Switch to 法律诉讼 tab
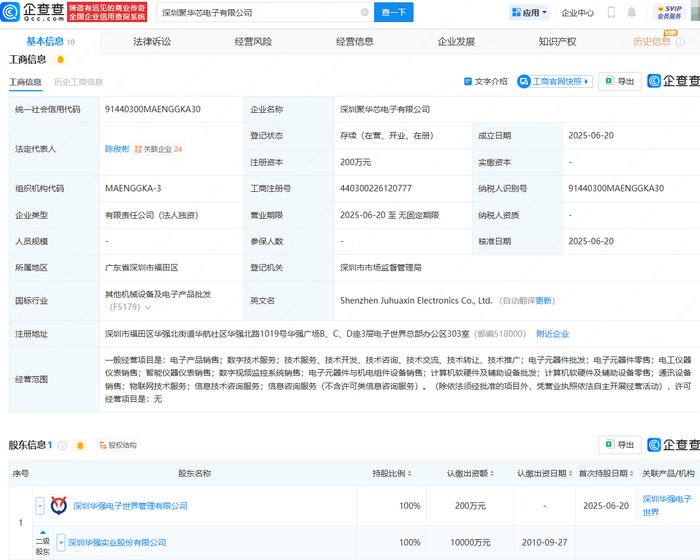Screen dimensions: 700x560 point(152,42)
